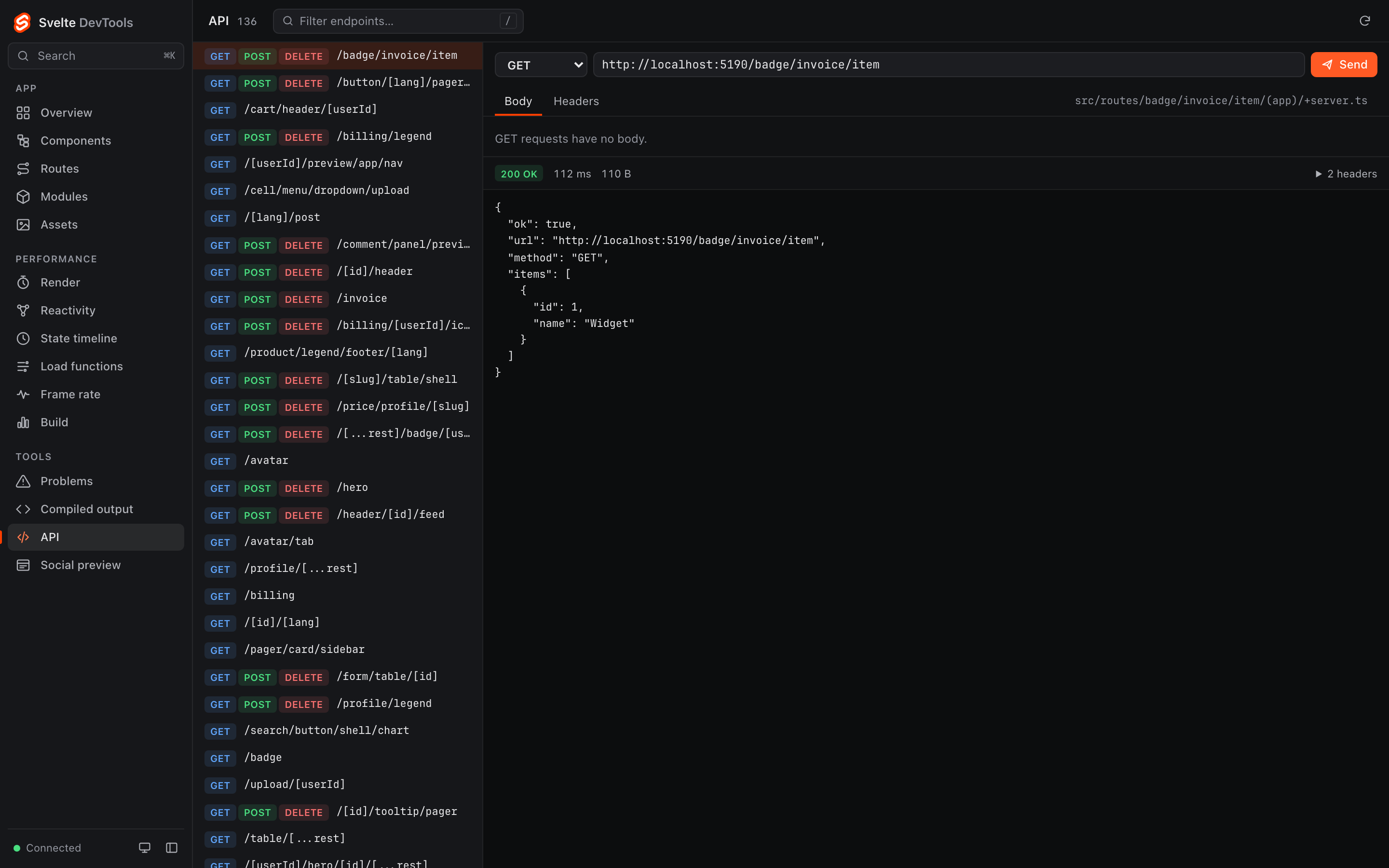Select the GET badge of /avatar/tab
The image size is (1389, 868).
(220, 542)
